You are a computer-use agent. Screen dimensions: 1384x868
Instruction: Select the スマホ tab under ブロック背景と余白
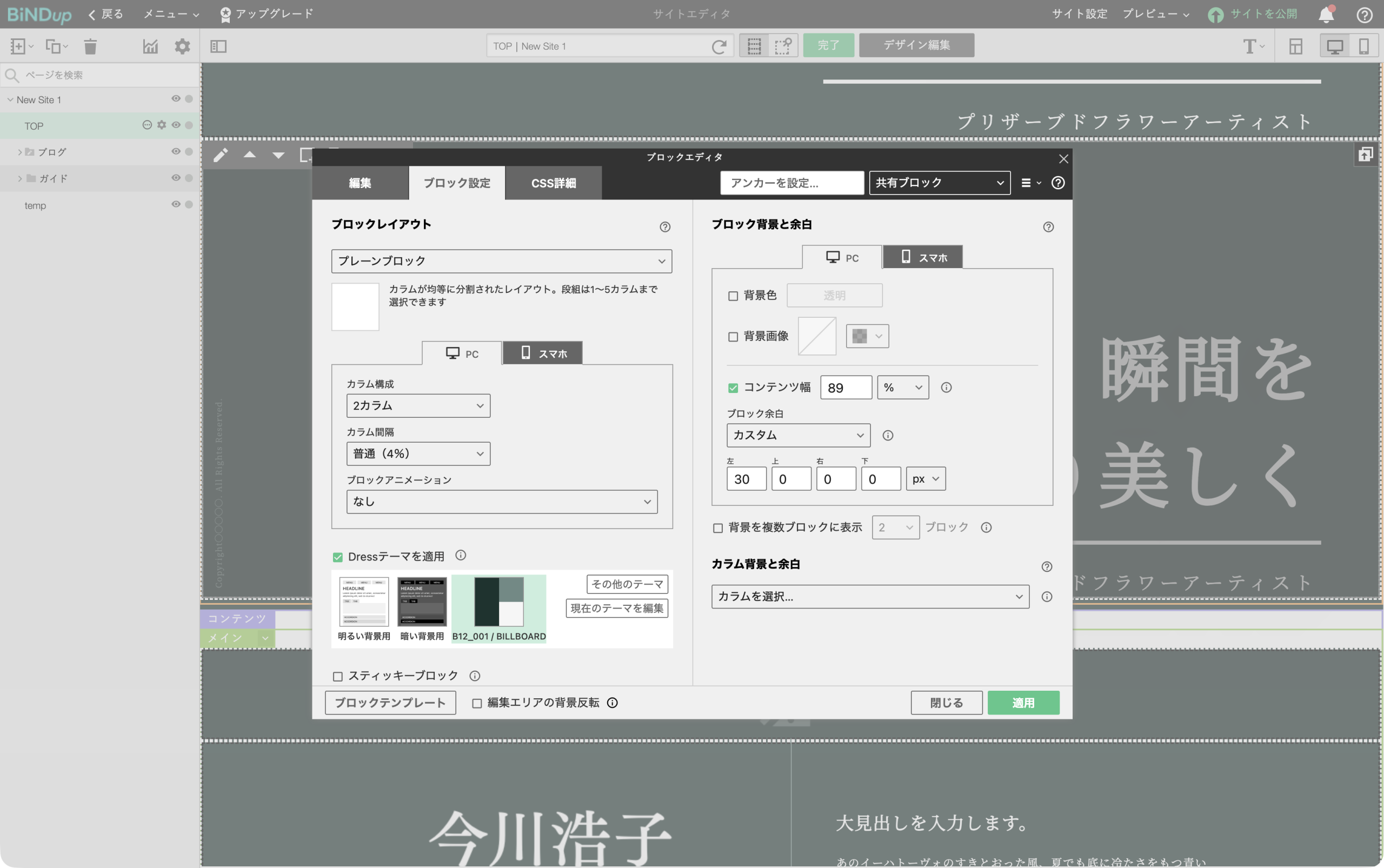[923, 257]
